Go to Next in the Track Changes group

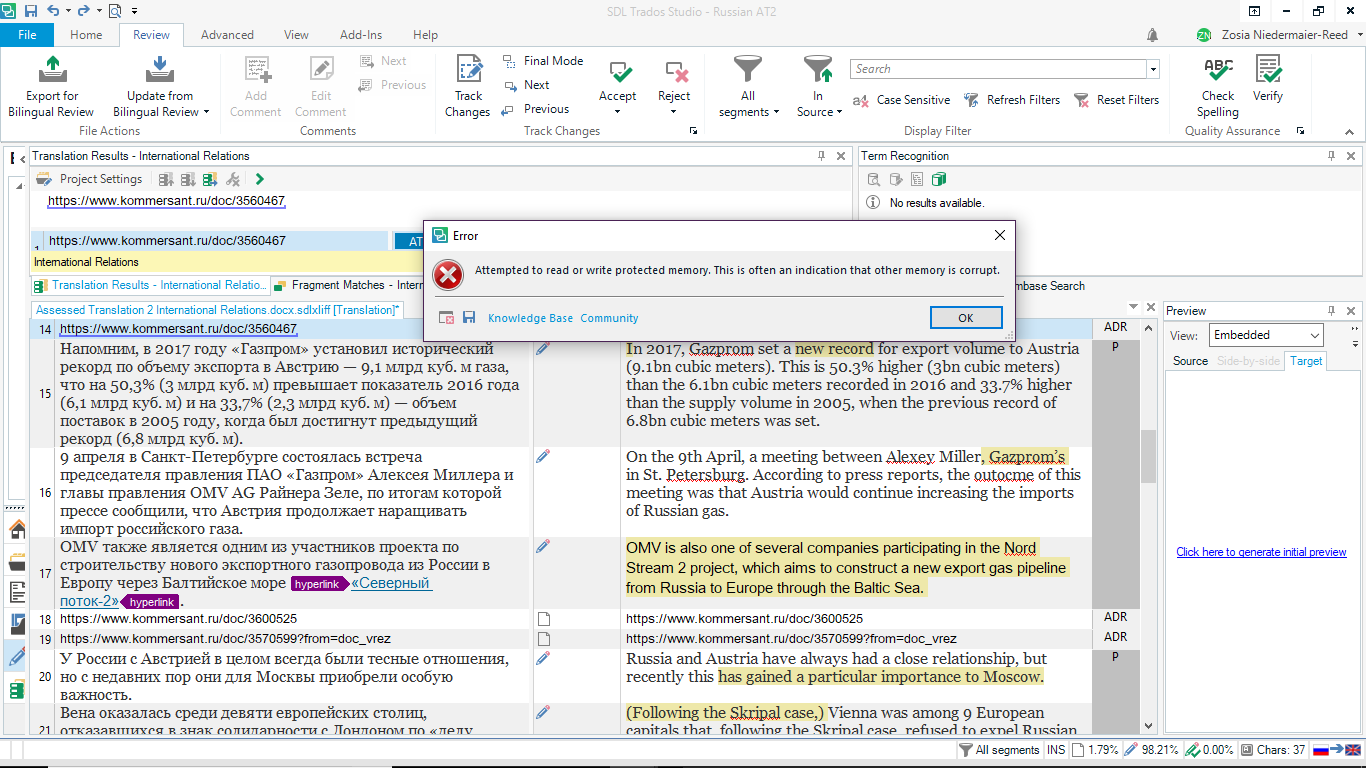coord(526,85)
